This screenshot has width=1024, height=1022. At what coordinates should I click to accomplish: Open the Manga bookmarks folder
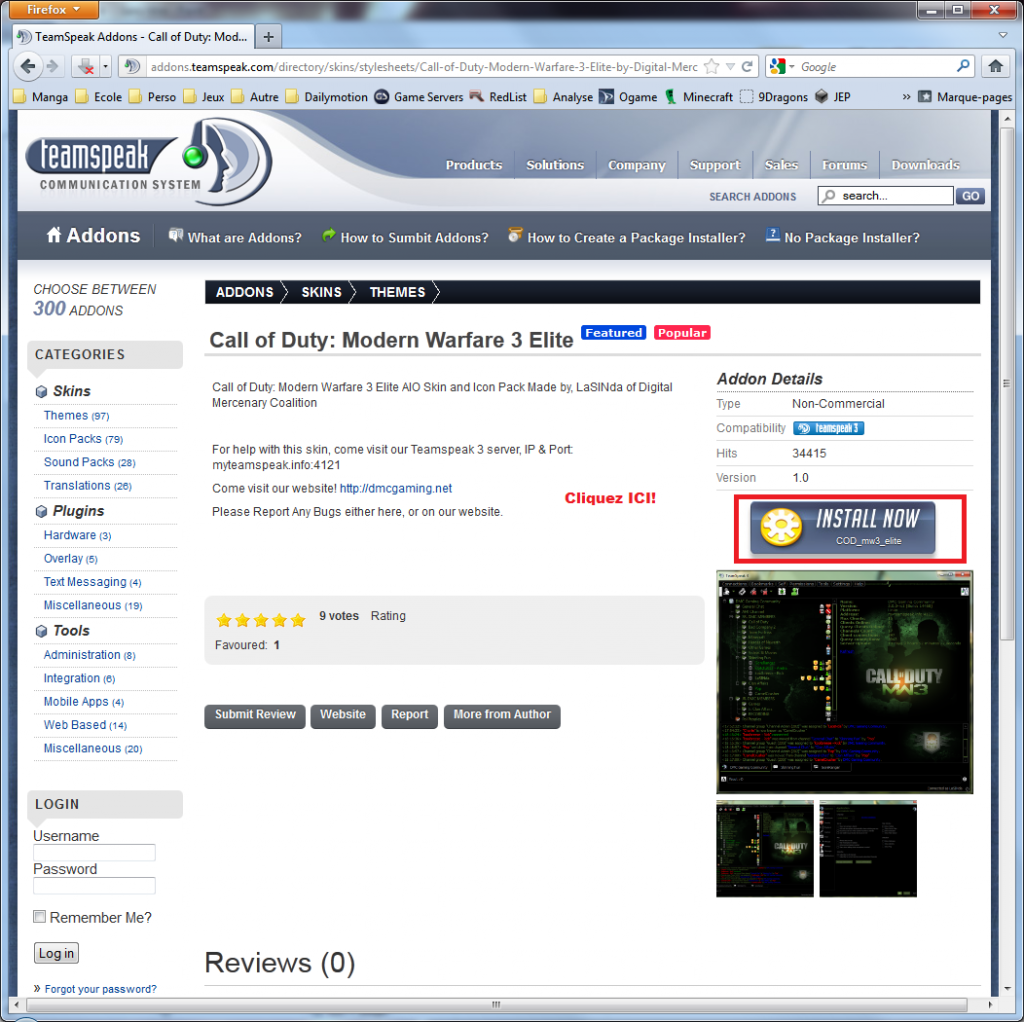40,97
